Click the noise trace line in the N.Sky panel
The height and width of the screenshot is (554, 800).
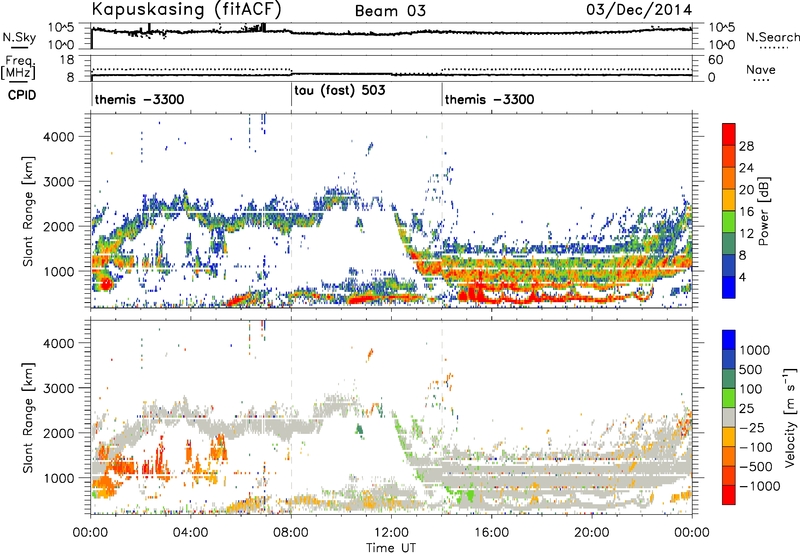(x=392, y=32)
